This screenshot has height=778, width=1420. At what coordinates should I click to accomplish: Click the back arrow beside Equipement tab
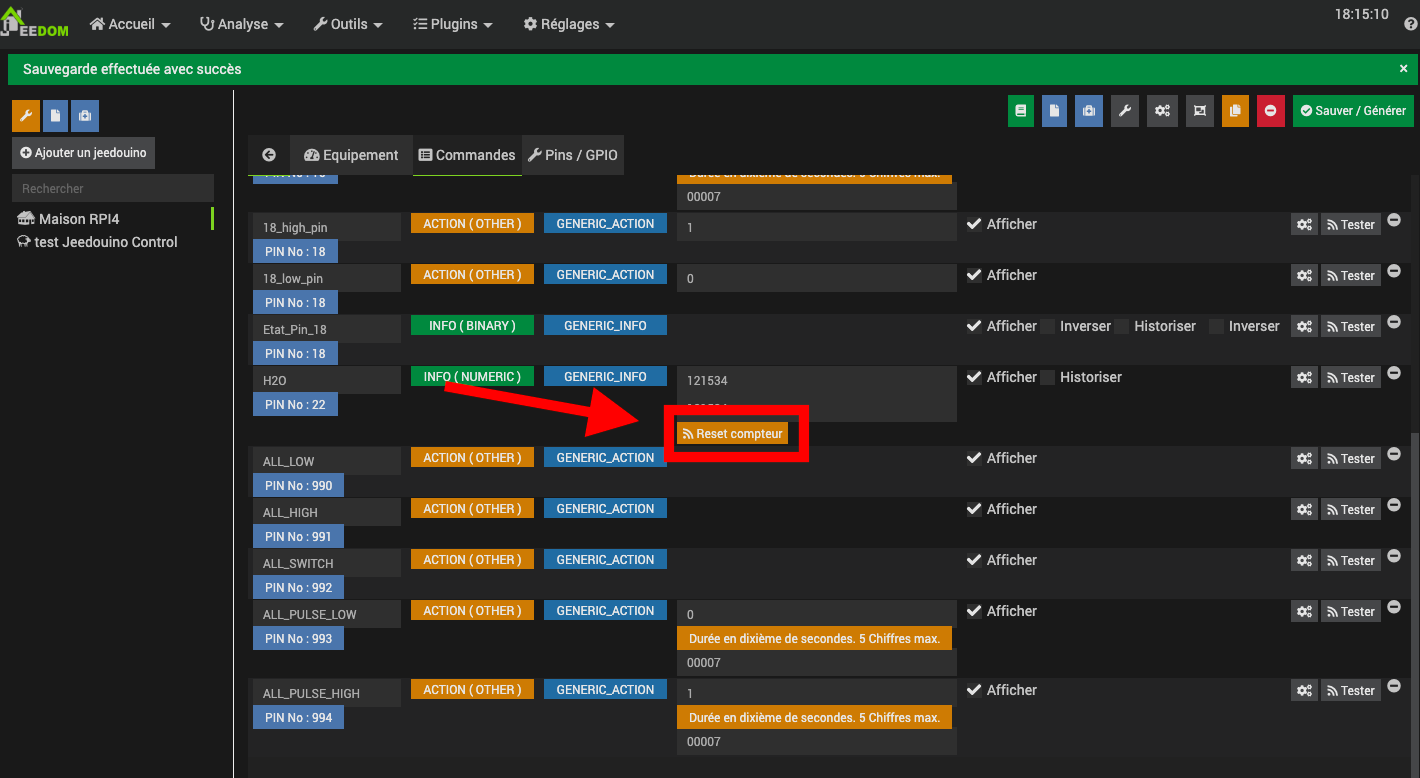pos(269,155)
